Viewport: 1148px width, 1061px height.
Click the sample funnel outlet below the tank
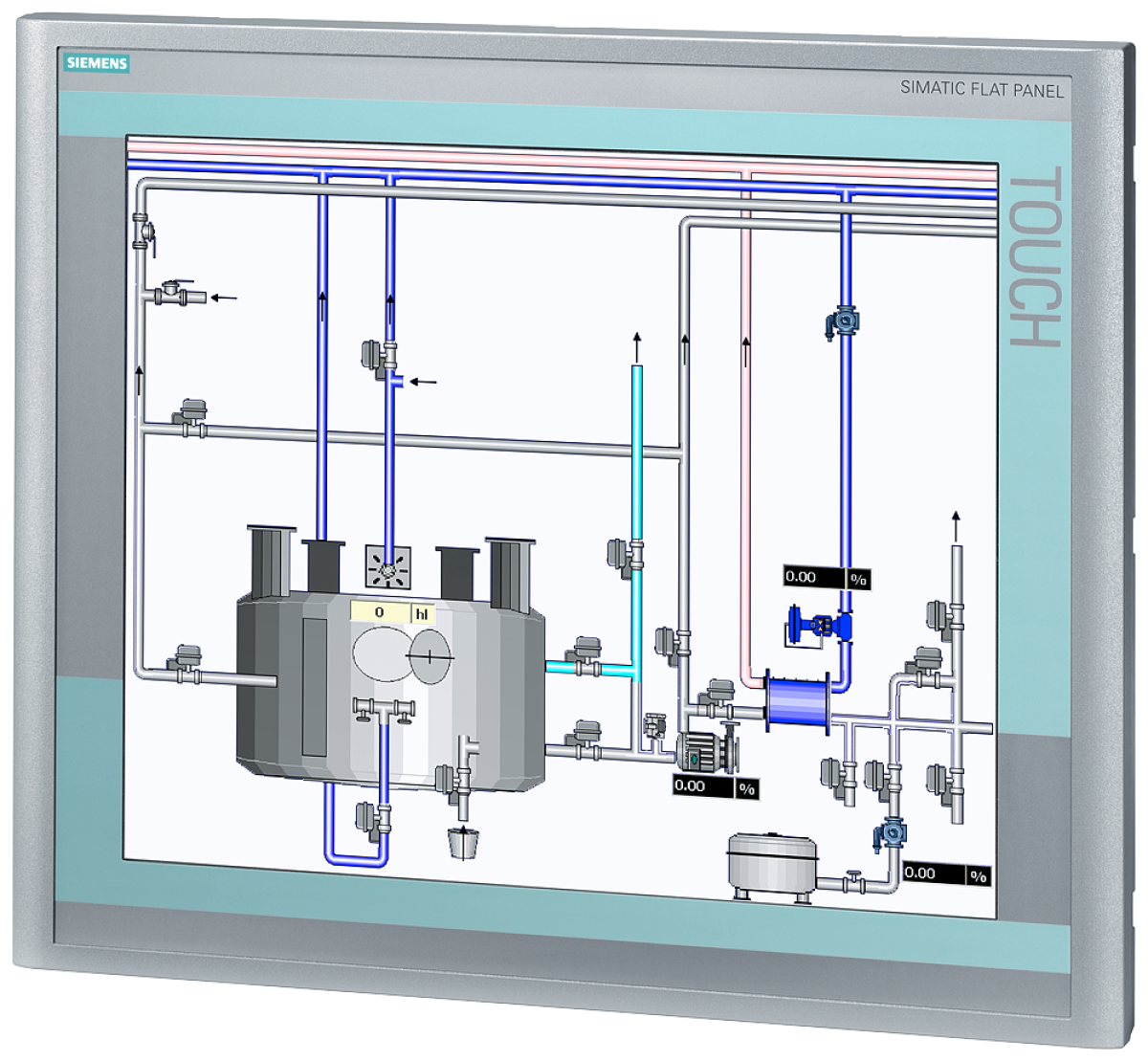pos(462,842)
